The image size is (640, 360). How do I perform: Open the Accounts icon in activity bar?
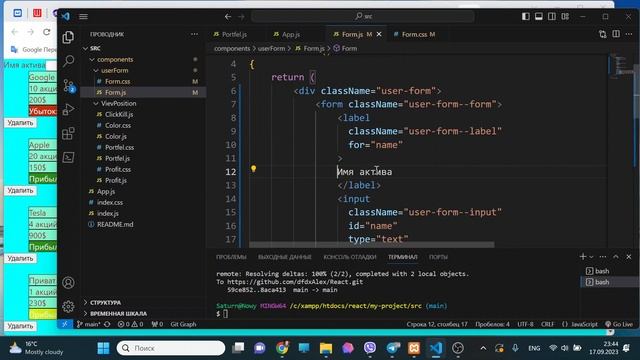click(x=68, y=282)
